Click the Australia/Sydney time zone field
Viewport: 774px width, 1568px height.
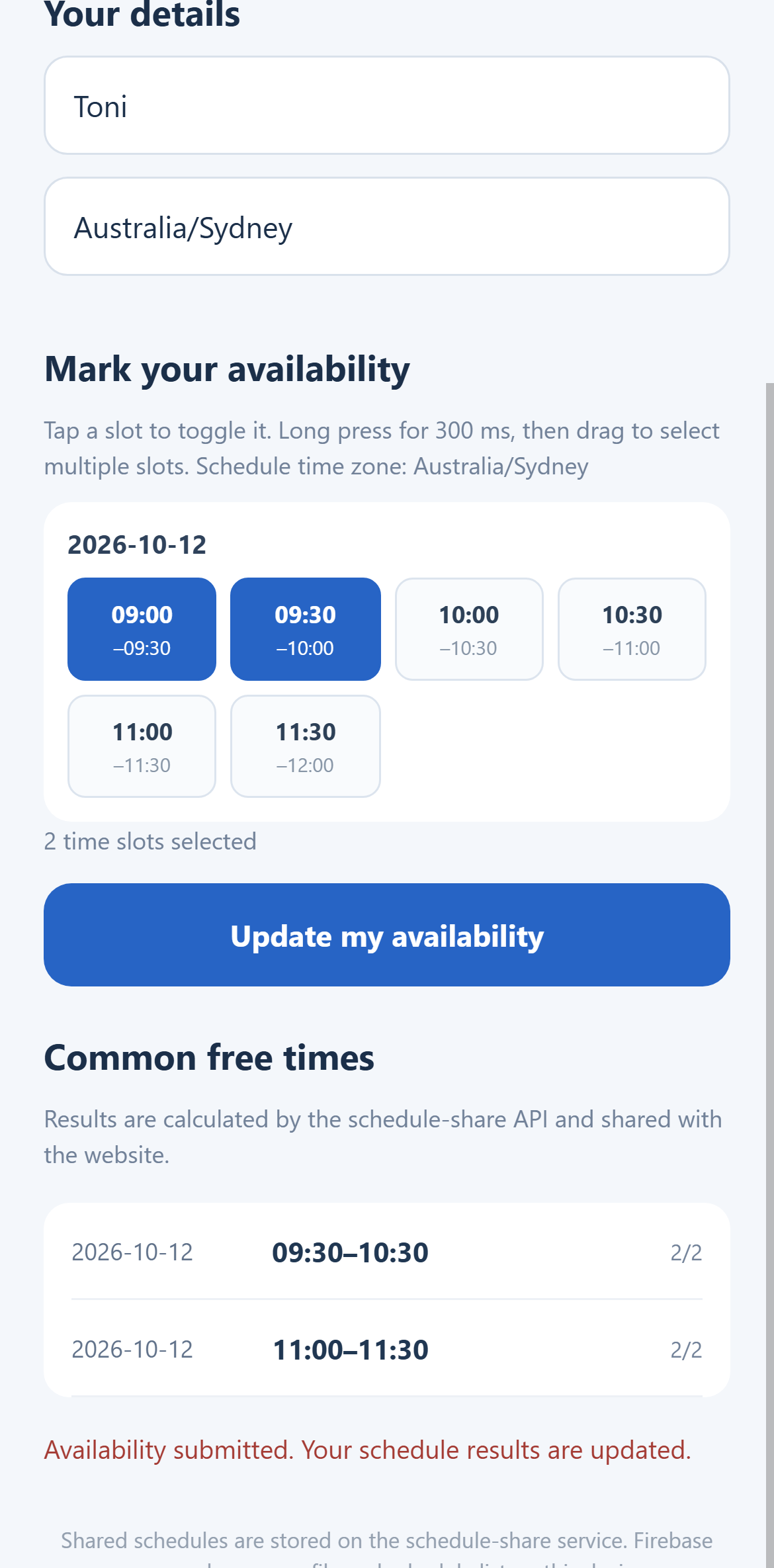click(387, 226)
